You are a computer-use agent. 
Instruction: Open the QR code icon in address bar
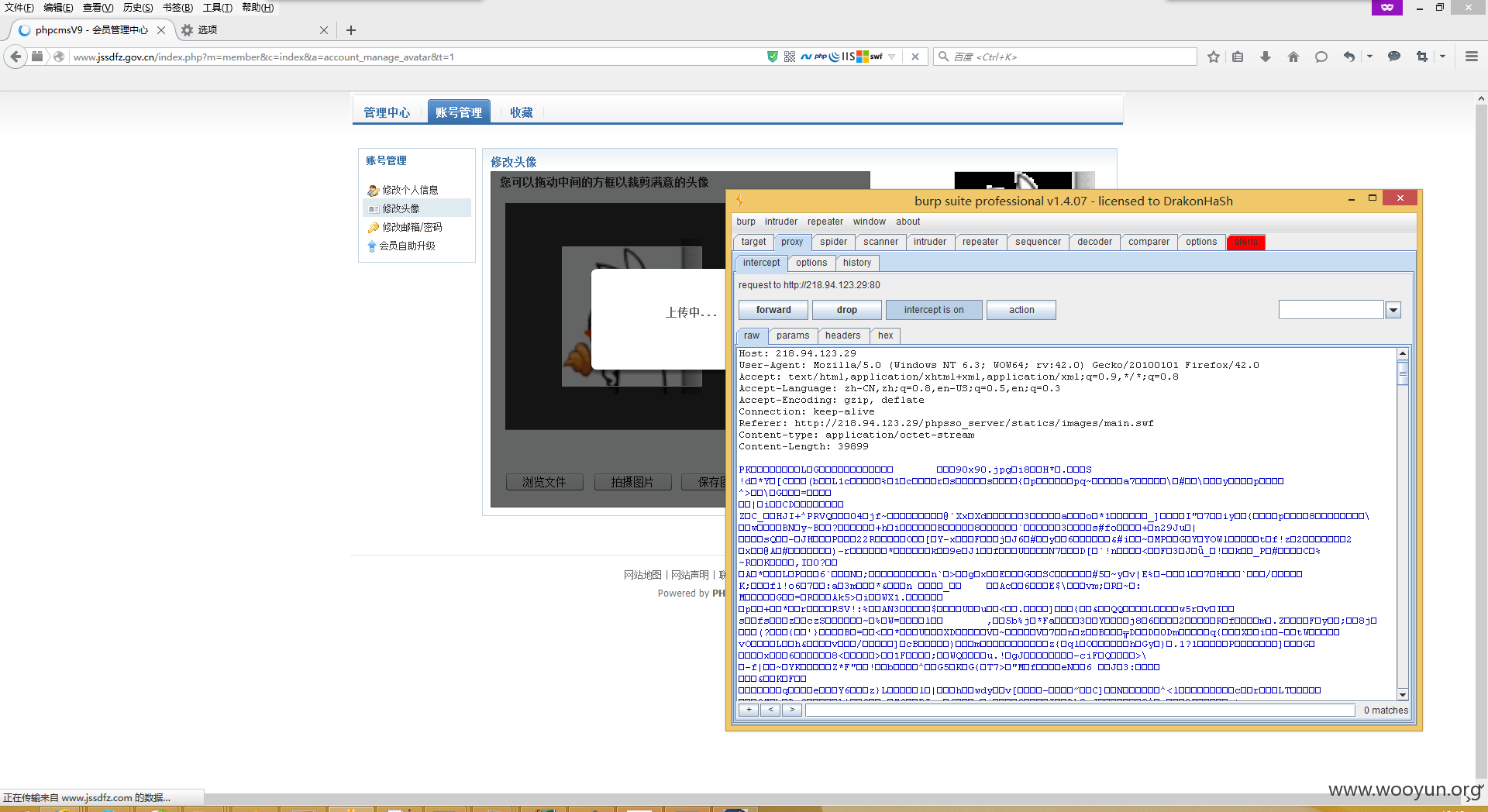coord(790,57)
